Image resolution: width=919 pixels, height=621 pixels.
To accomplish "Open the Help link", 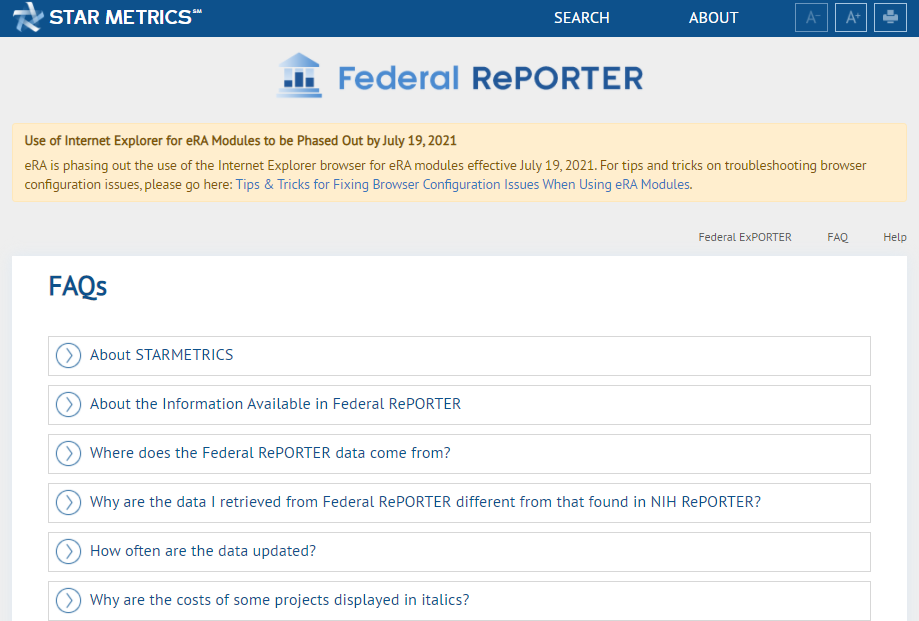I will tap(894, 237).
